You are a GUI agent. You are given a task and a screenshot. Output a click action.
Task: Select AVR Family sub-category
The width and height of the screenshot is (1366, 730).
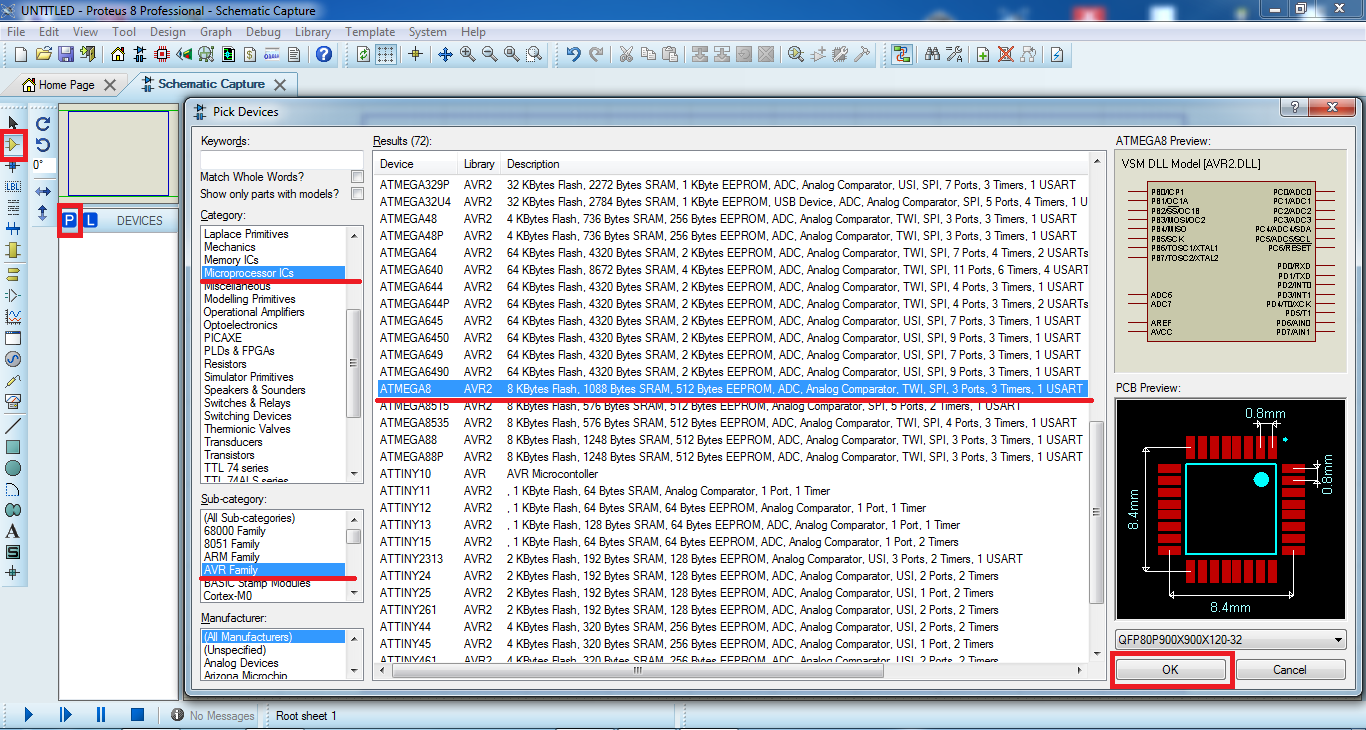coord(273,570)
